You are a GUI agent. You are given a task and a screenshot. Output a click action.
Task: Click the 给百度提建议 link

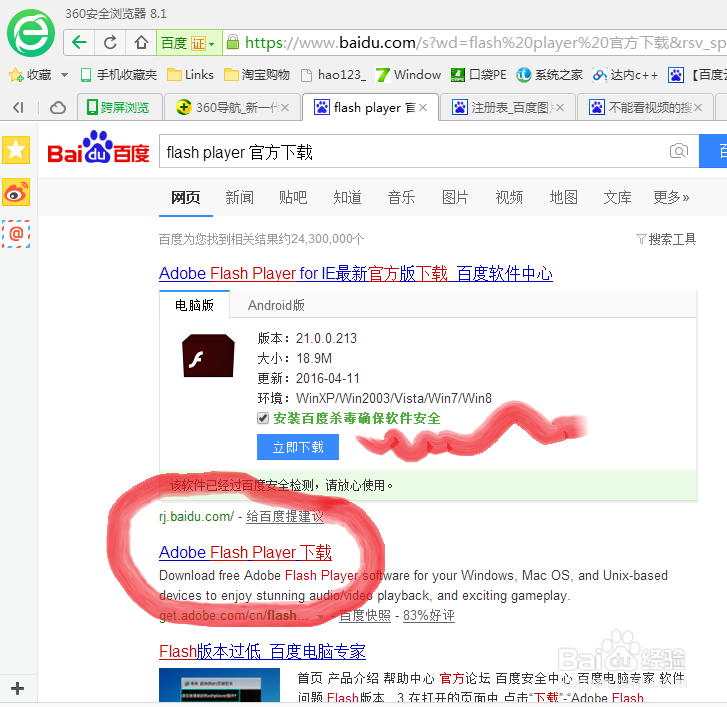(x=285, y=516)
